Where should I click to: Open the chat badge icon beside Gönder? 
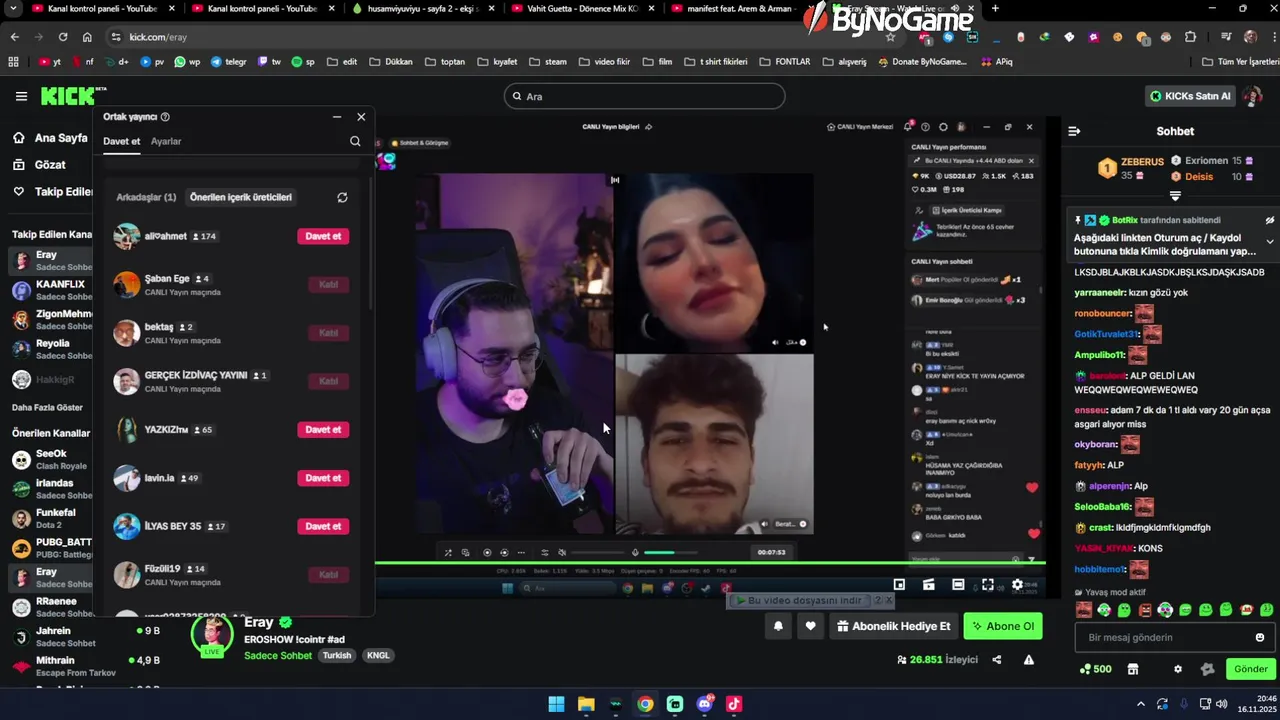(x=1207, y=669)
